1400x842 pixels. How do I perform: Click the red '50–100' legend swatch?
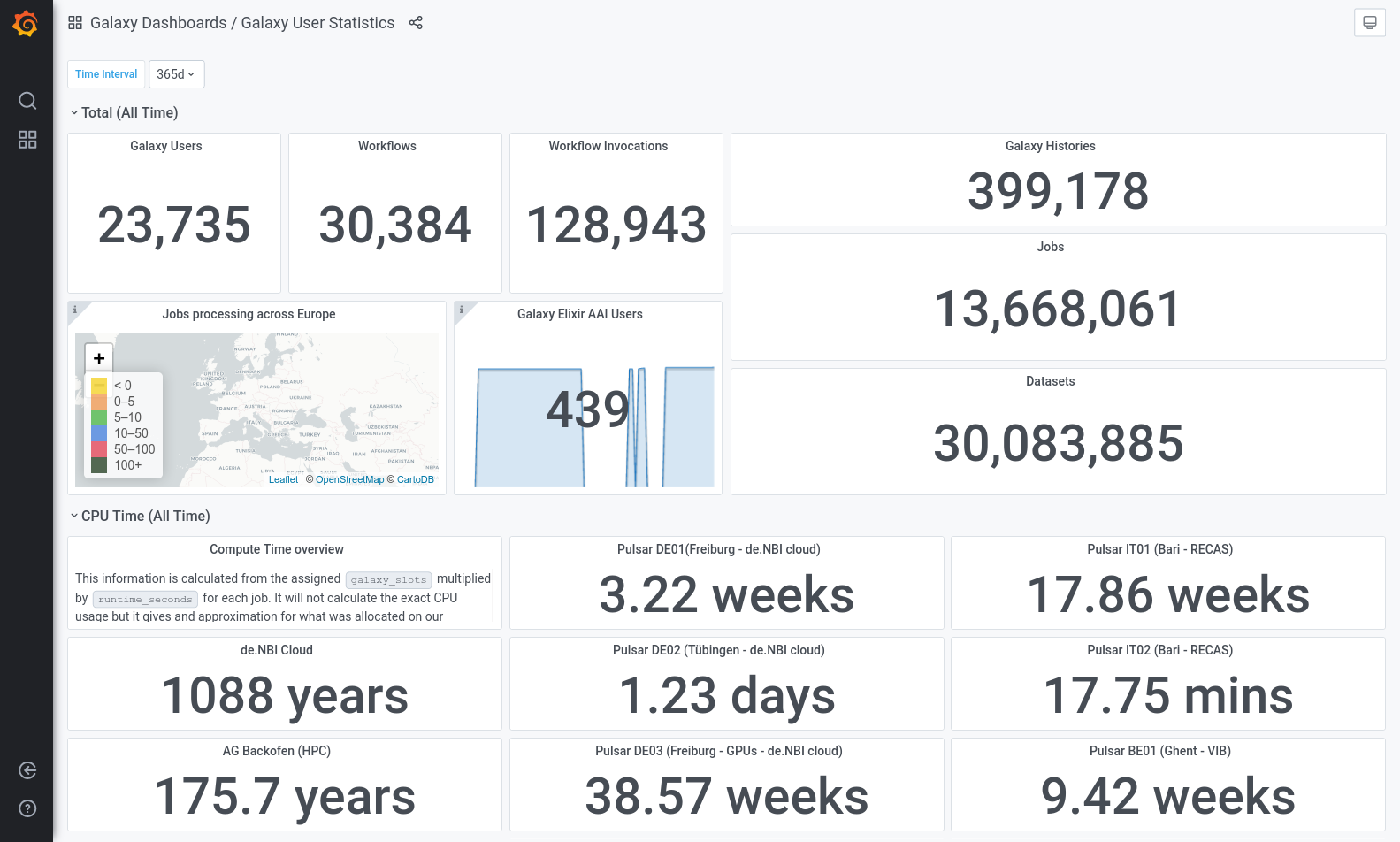tap(99, 449)
